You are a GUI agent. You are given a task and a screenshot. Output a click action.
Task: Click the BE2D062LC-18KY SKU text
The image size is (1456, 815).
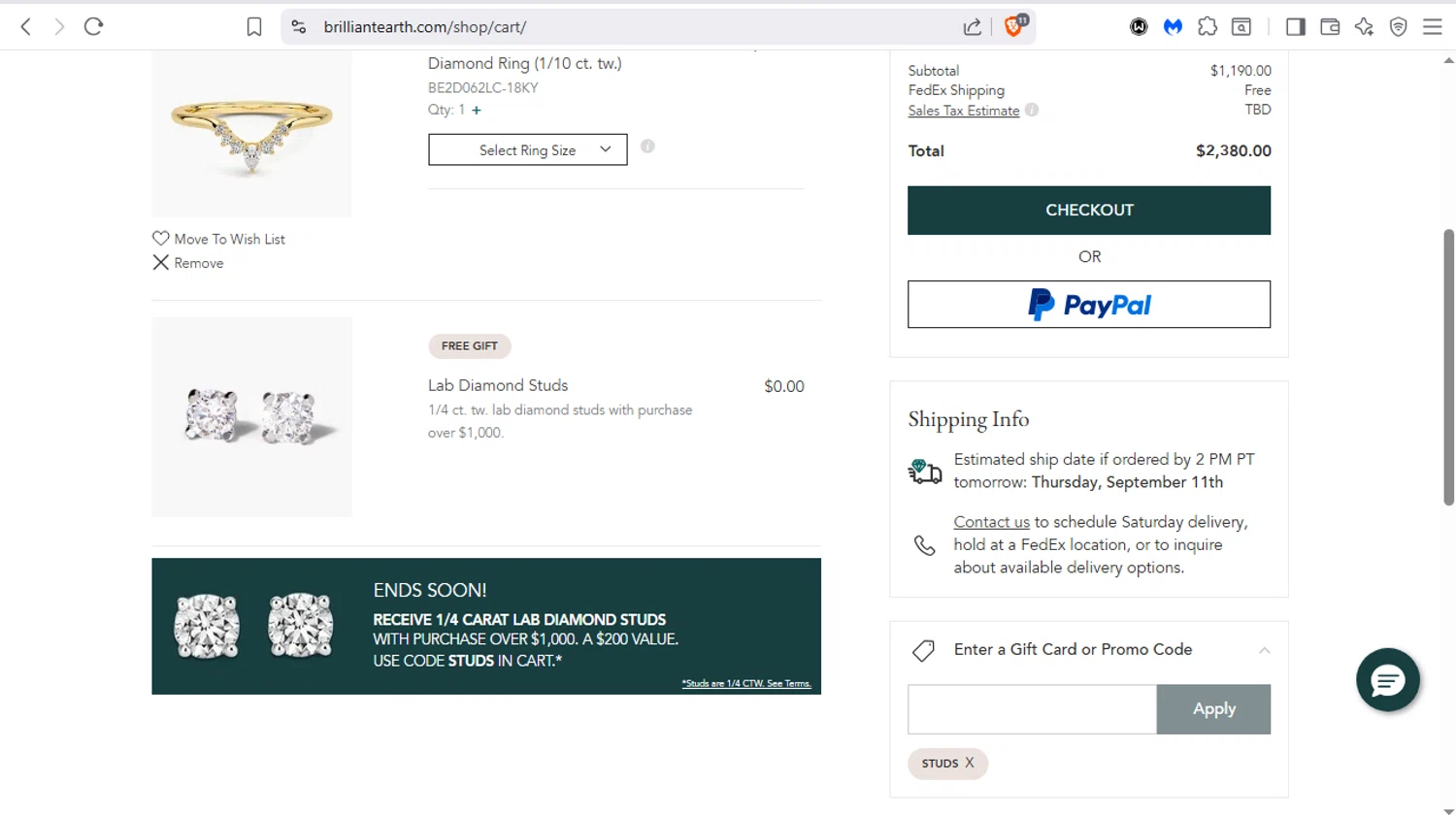483,87
